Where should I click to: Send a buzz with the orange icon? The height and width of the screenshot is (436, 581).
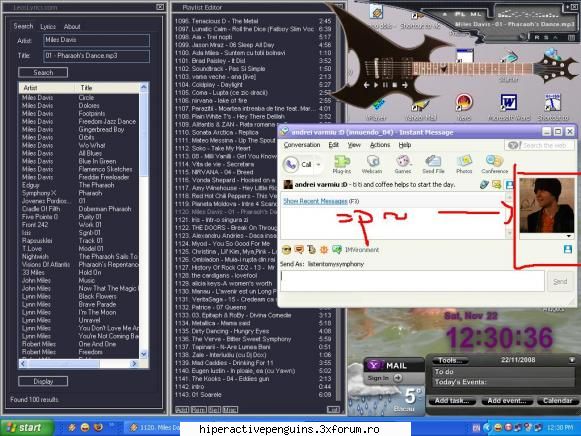point(324,250)
